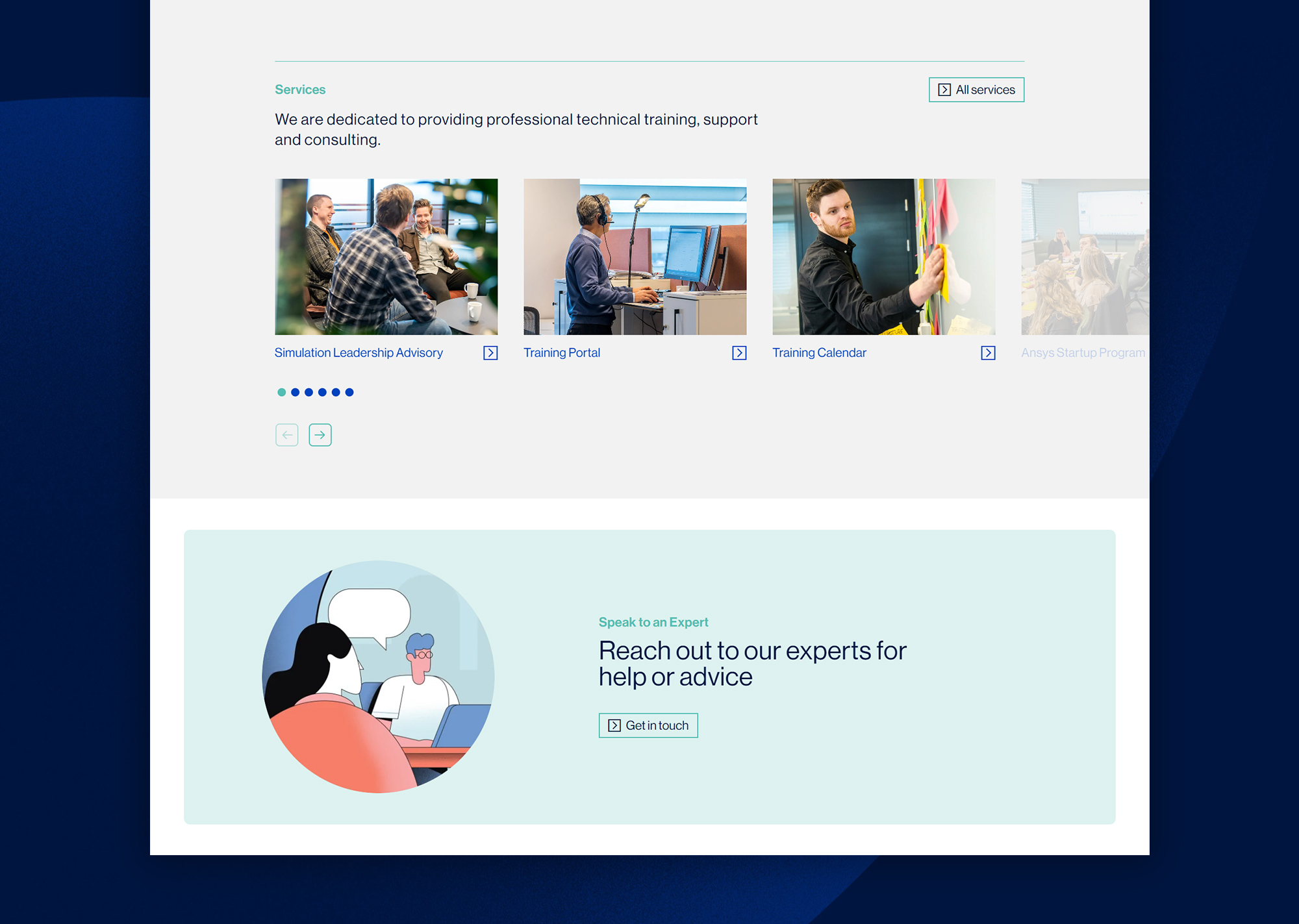This screenshot has height=924, width=1299.
Task: Click the previous carousel navigation arrow
Action: [x=287, y=434]
